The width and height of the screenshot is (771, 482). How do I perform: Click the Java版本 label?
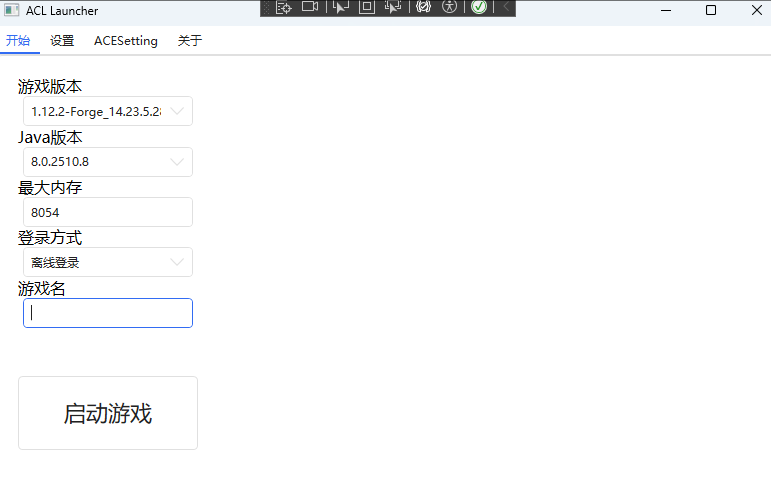click(x=50, y=137)
